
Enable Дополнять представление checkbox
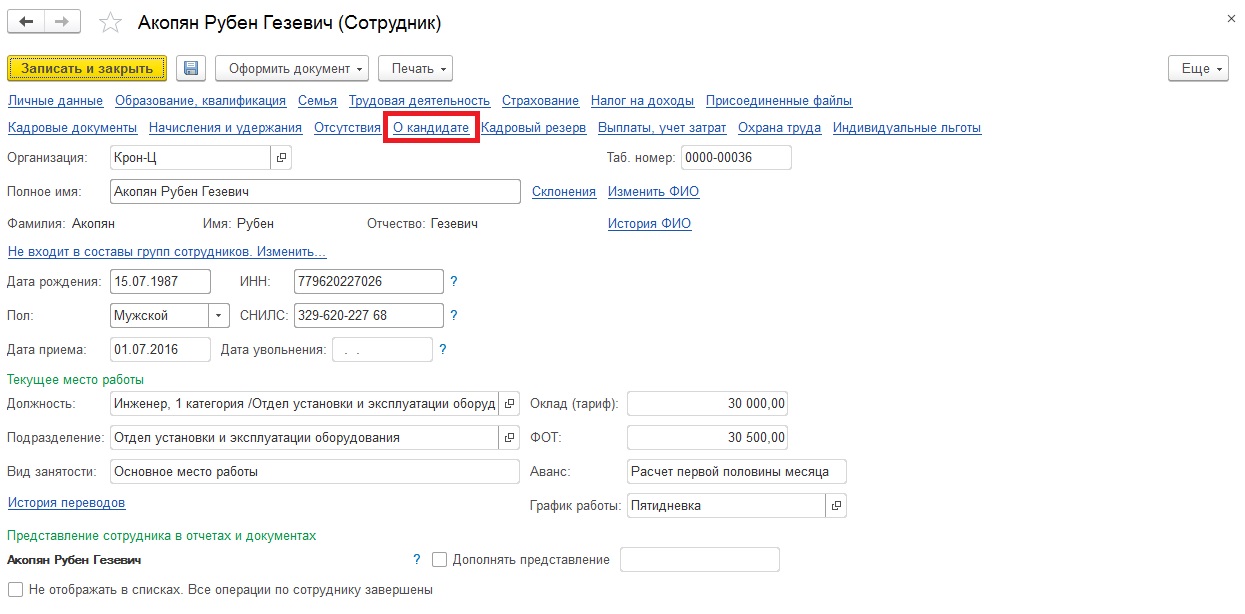click(x=440, y=560)
